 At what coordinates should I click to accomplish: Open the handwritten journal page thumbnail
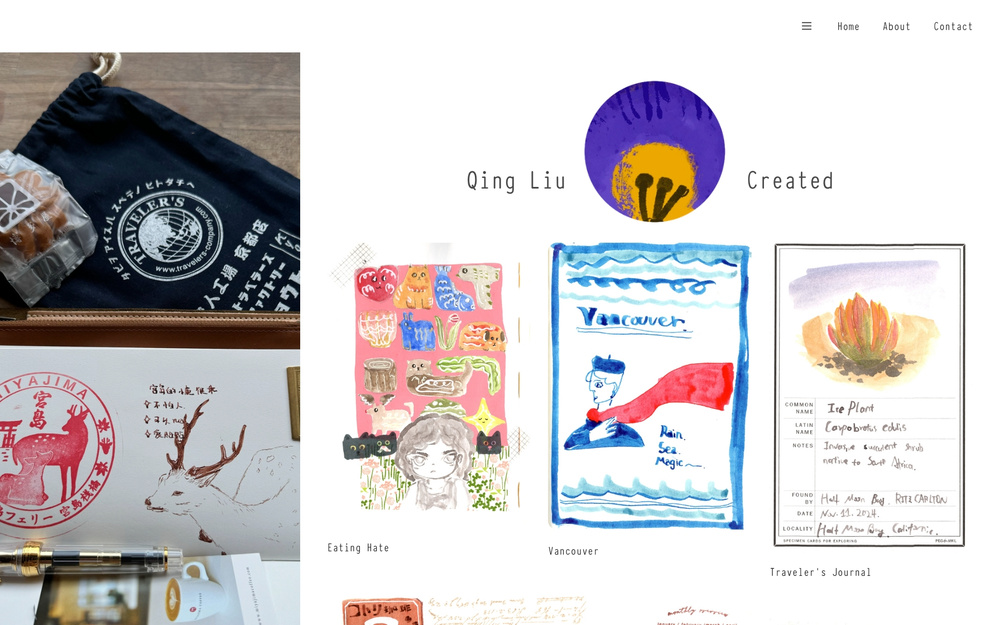pos(507,611)
